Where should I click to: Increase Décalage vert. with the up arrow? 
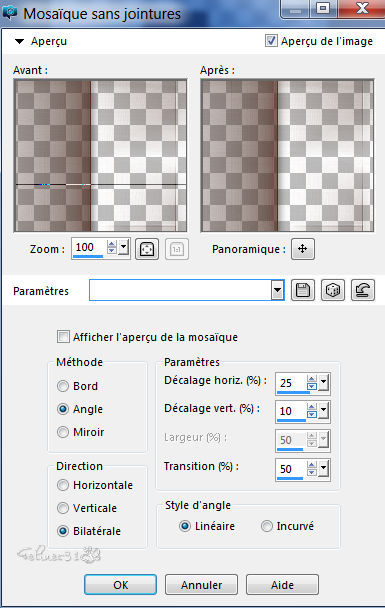pos(312,407)
